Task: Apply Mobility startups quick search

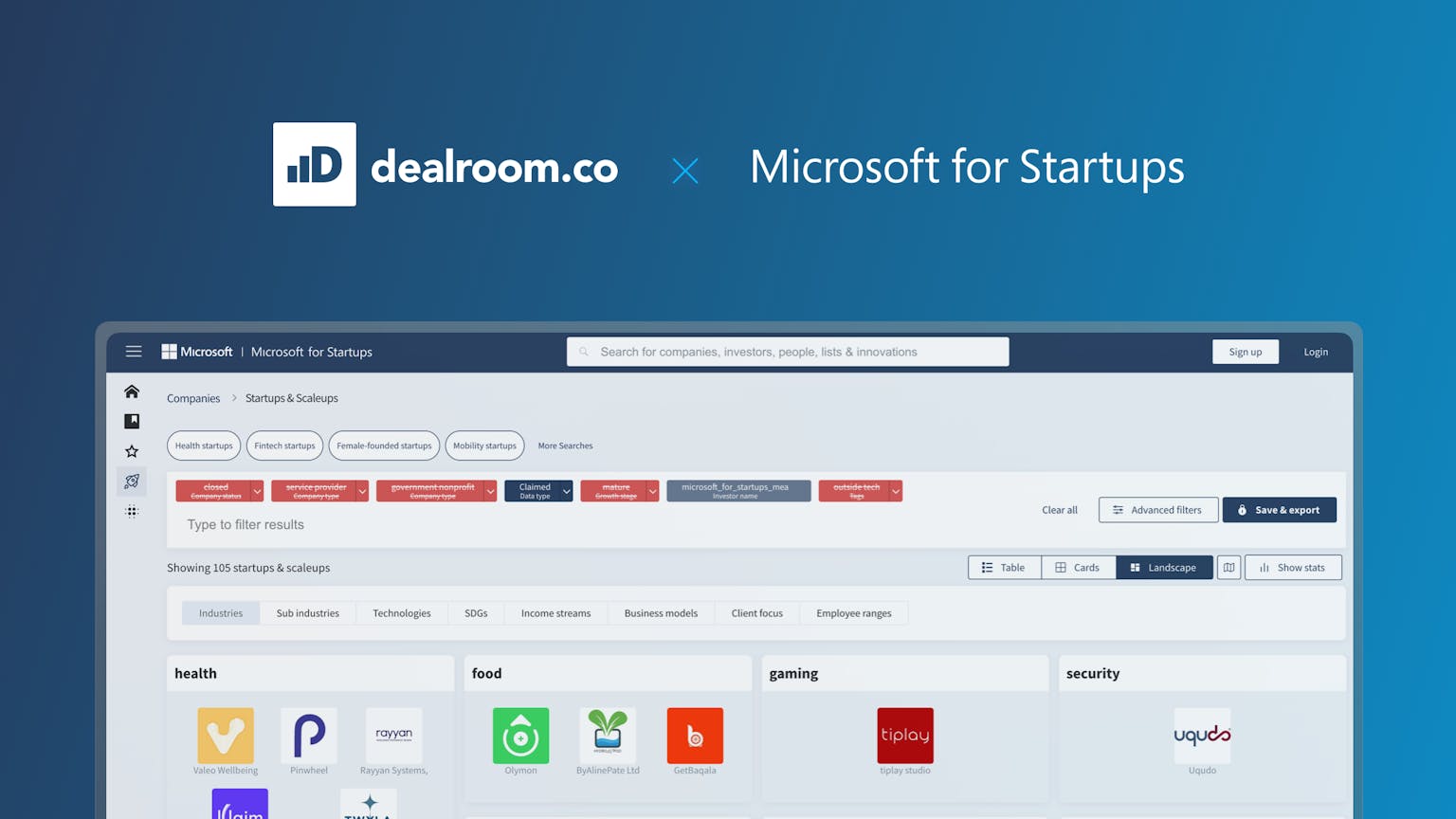Action: (x=484, y=446)
